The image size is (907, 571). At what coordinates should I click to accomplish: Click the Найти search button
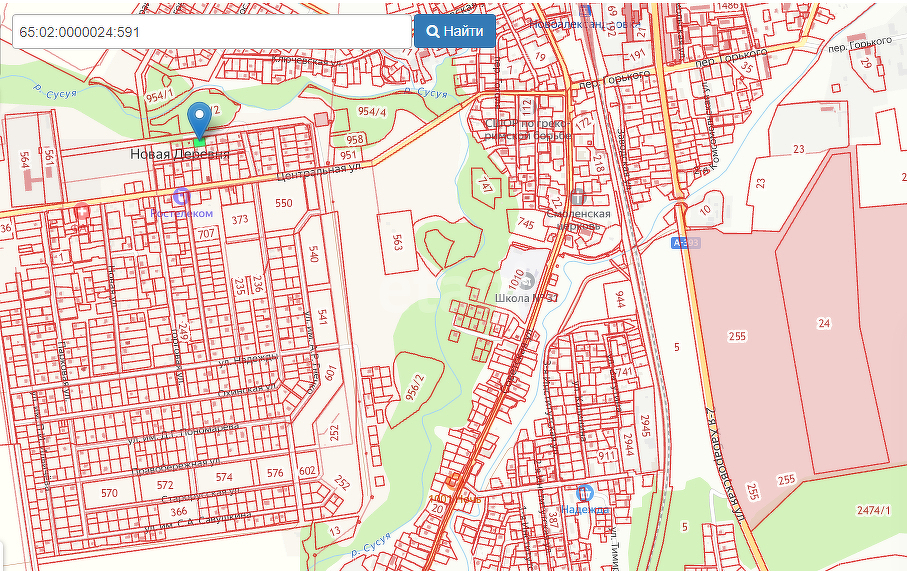click(x=455, y=31)
